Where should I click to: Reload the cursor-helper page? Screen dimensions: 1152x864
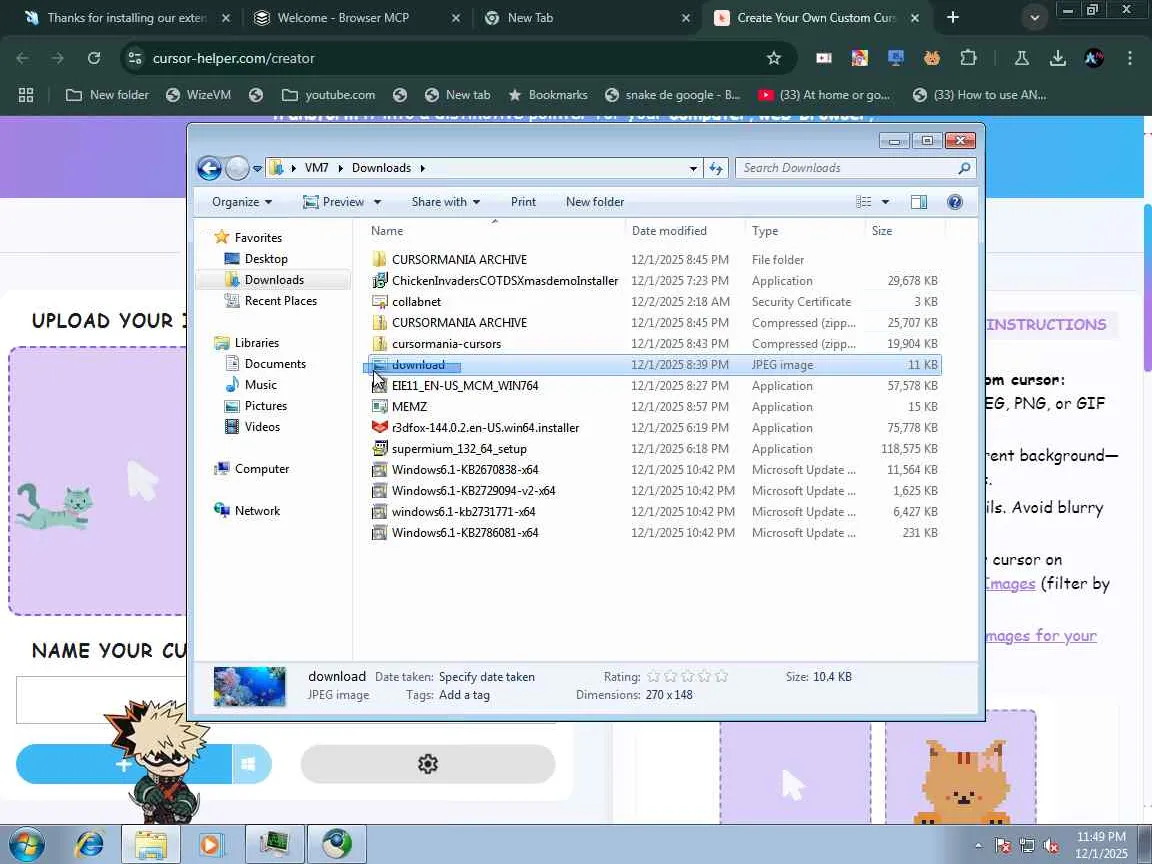pyautogui.click(x=94, y=58)
